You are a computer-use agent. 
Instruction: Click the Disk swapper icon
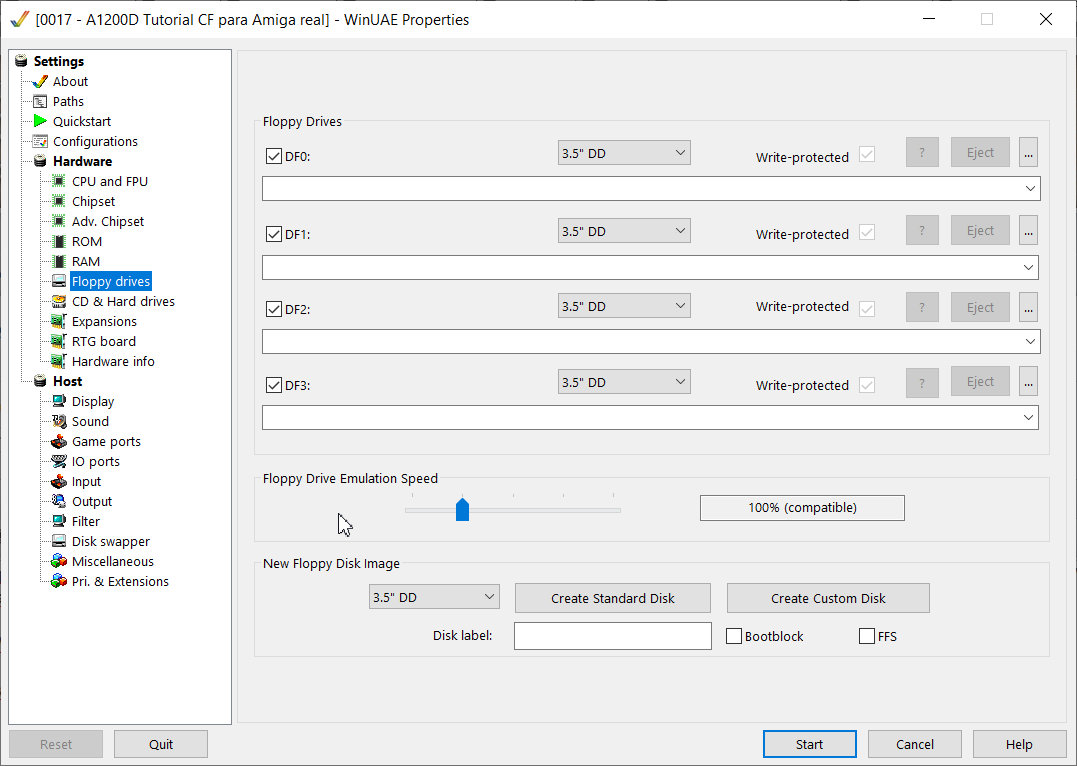(x=59, y=541)
